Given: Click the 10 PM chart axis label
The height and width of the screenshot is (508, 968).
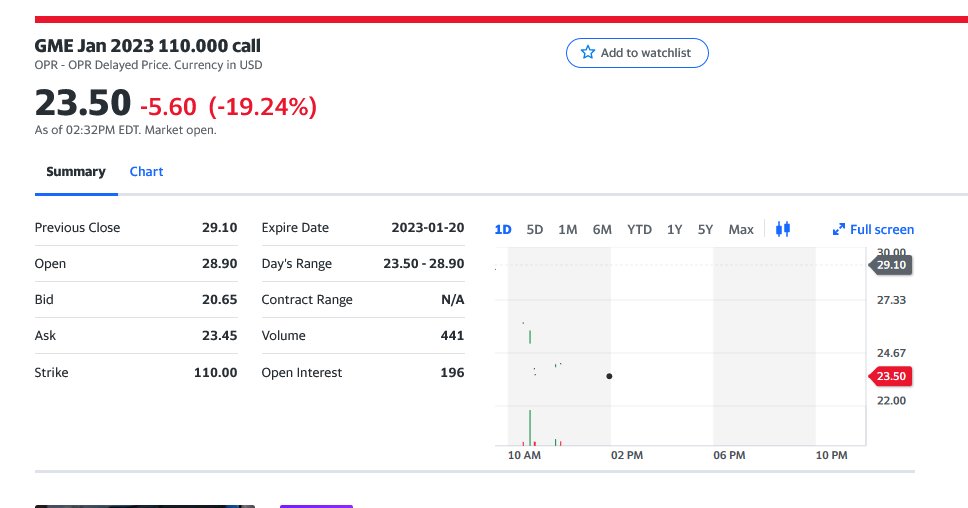Looking at the screenshot, I should pos(832,455).
